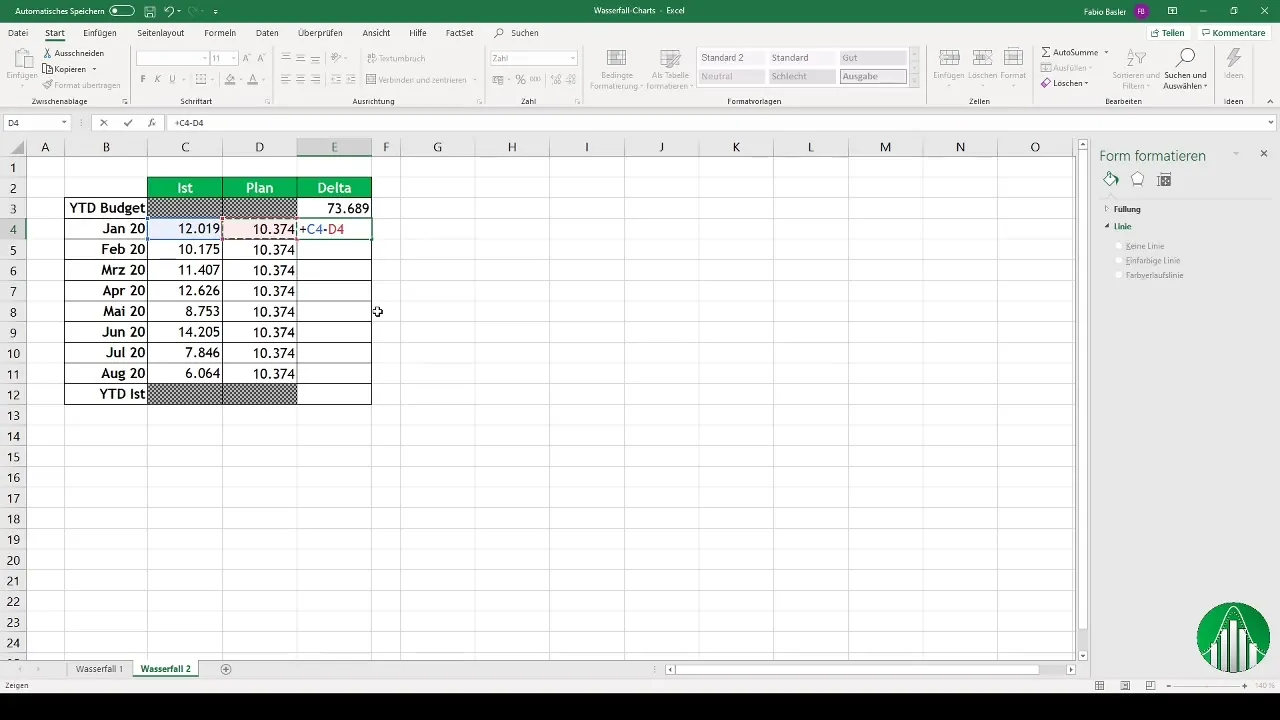Toggle Automatisches Speichern switch
1280x720 pixels.
point(122,10)
